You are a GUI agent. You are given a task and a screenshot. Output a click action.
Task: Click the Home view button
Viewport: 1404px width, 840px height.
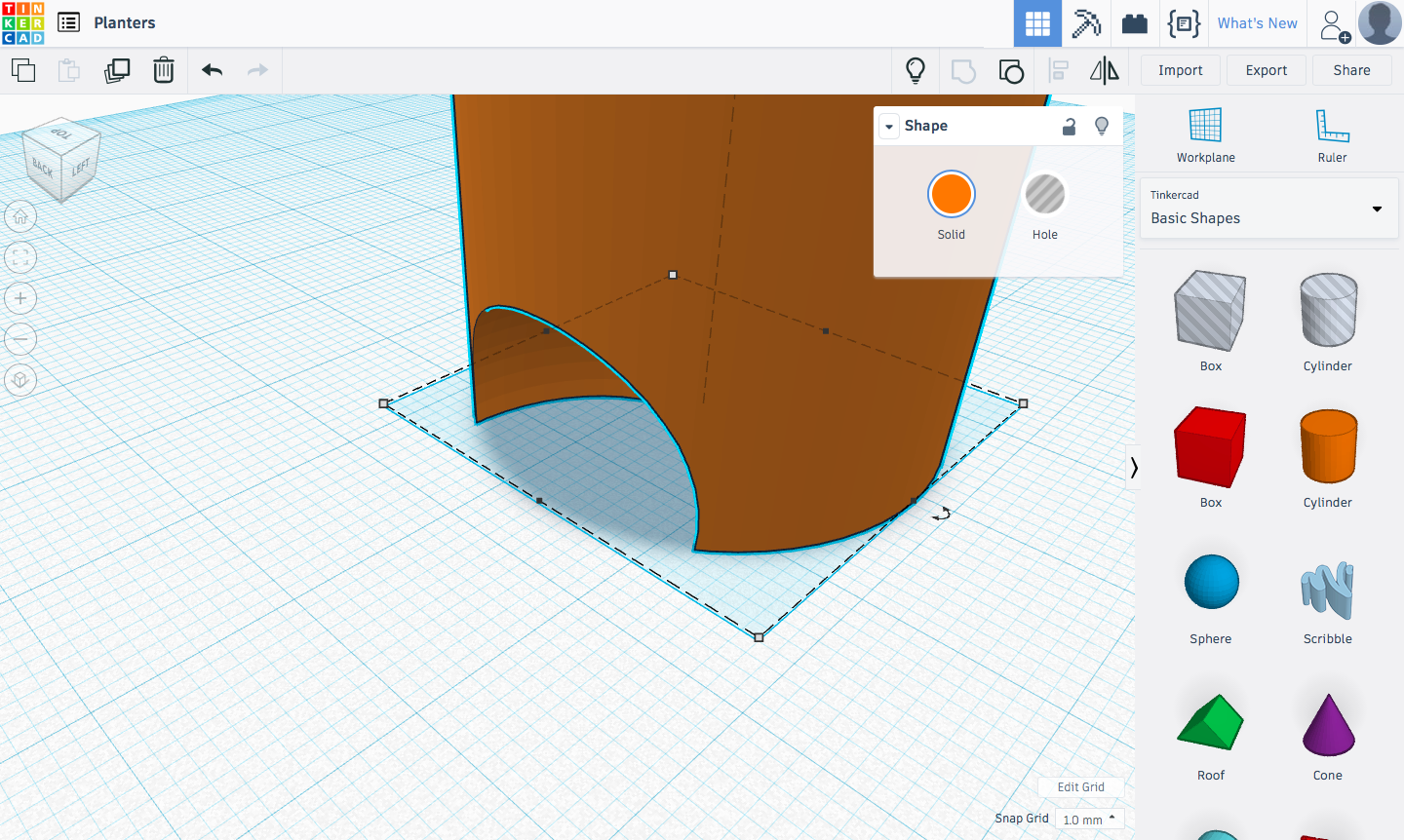(x=20, y=216)
